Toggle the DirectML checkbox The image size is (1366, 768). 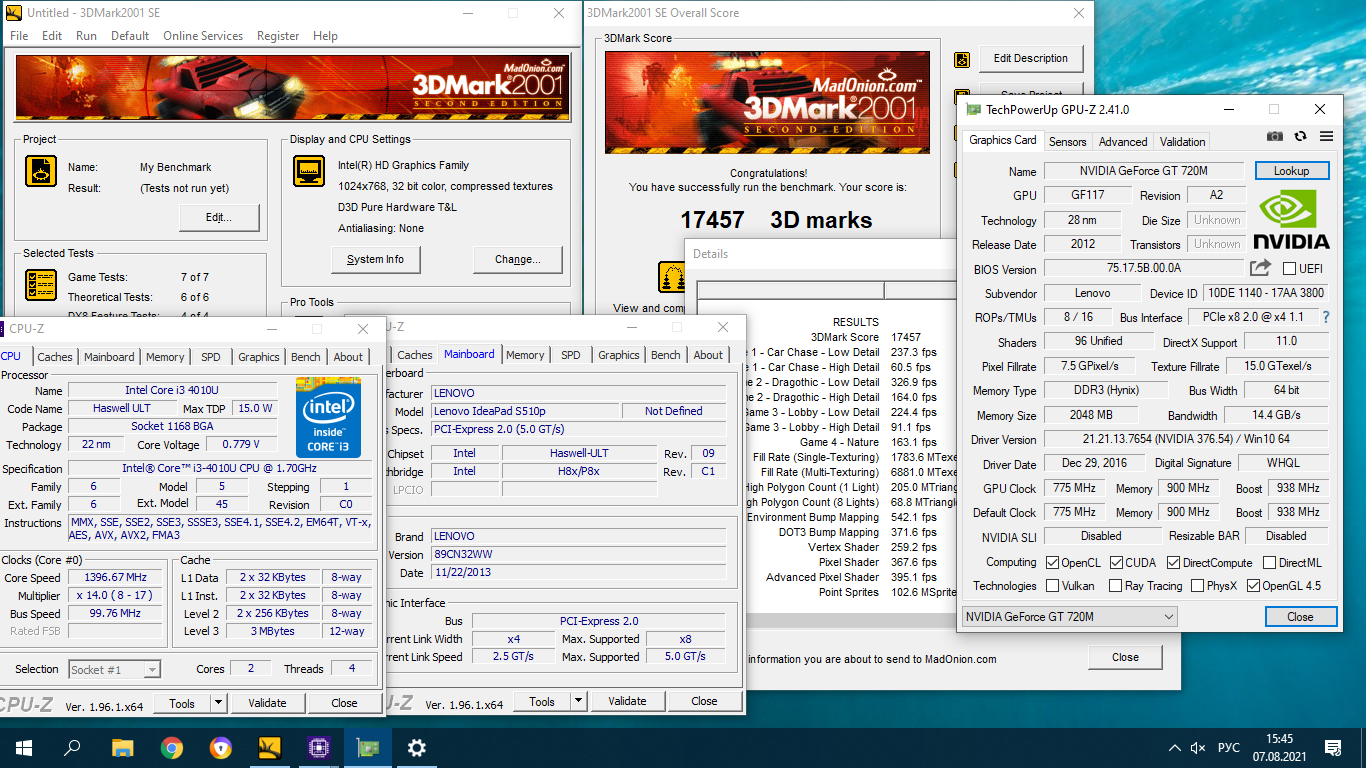click(x=1269, y=563)
